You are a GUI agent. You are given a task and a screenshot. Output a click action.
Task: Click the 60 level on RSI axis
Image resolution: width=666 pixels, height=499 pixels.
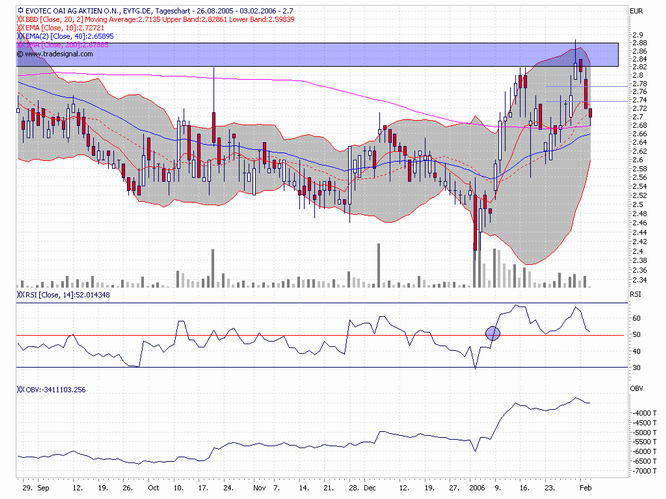pos(636,318)
